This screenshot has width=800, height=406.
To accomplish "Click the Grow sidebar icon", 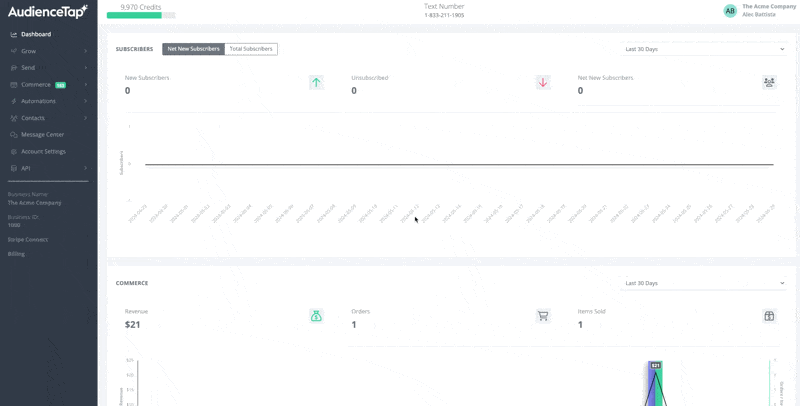I will point(14,52).
